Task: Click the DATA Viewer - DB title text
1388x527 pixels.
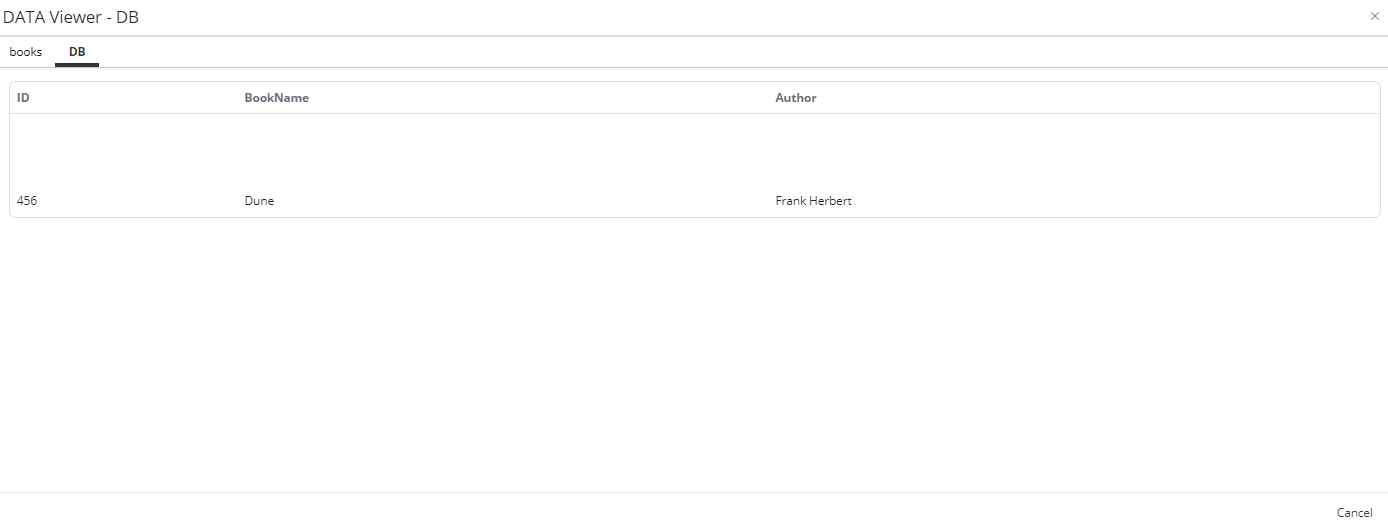Action: [x=71, y=17]
